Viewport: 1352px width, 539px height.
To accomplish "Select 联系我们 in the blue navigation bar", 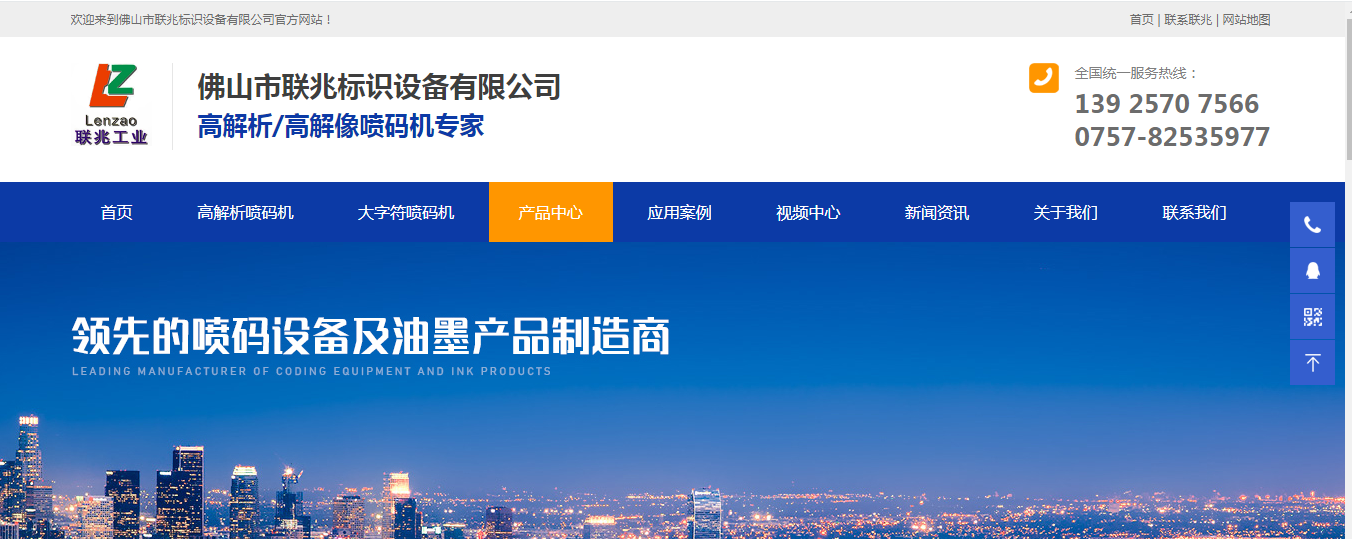I will (x=1194, y=212).
